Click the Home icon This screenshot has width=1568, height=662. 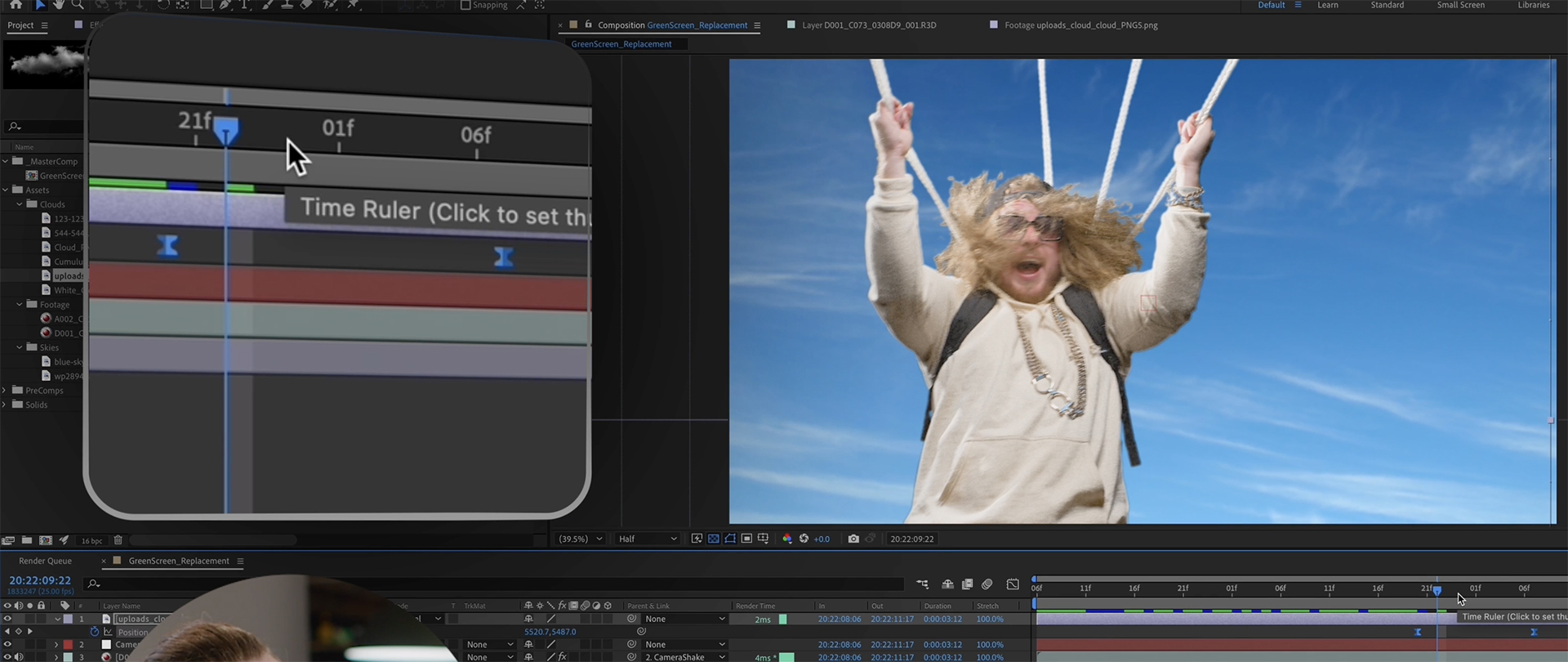(x=16, y=4)
